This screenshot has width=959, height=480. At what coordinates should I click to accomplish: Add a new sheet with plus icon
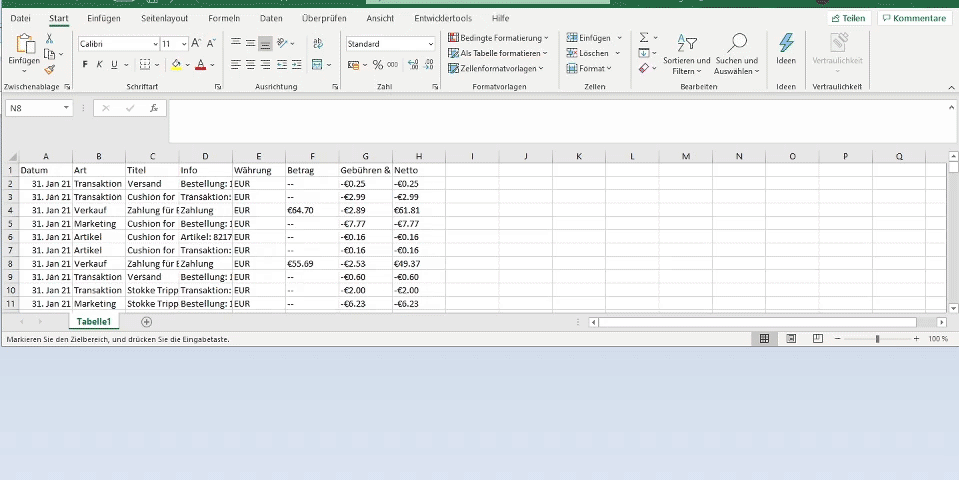tap(147, 322)
